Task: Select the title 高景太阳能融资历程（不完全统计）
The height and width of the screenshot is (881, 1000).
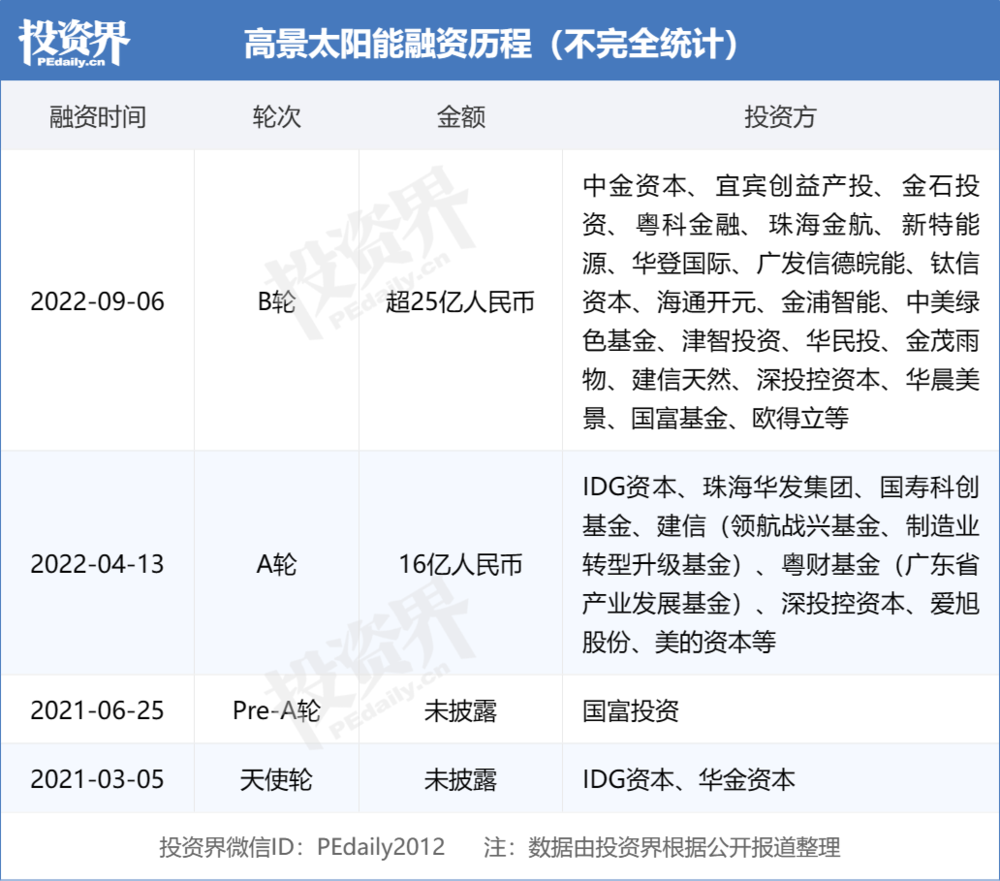Action: click(491, 45)
